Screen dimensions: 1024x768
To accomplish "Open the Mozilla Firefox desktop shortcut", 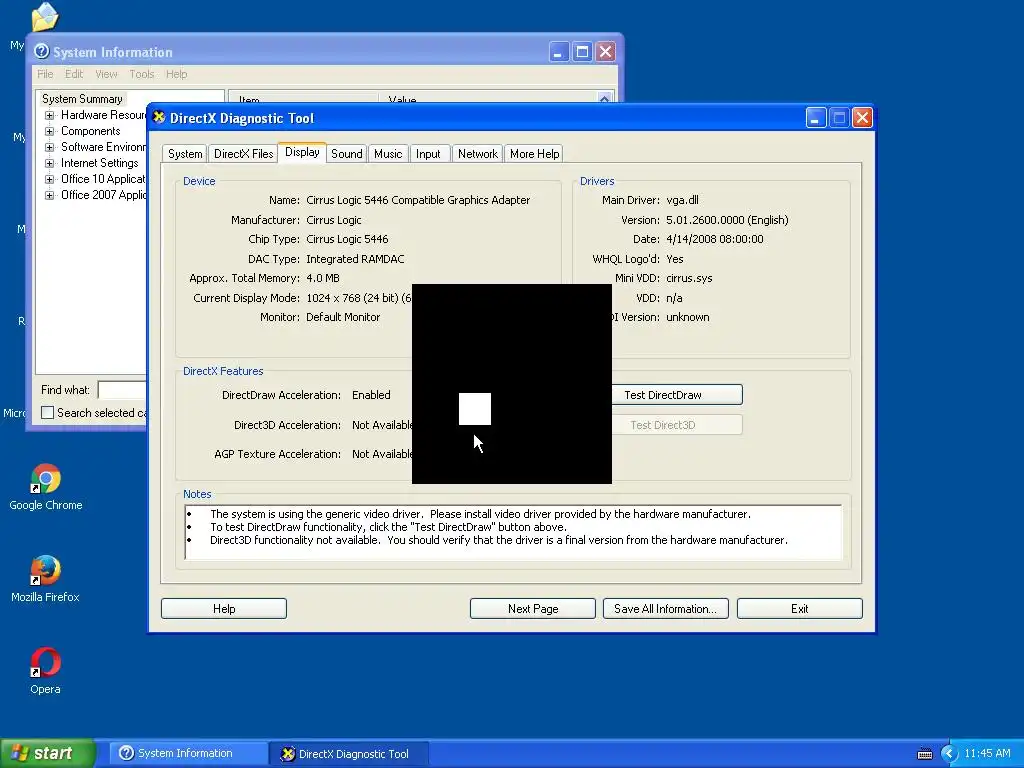I will (x=45, y=579).
